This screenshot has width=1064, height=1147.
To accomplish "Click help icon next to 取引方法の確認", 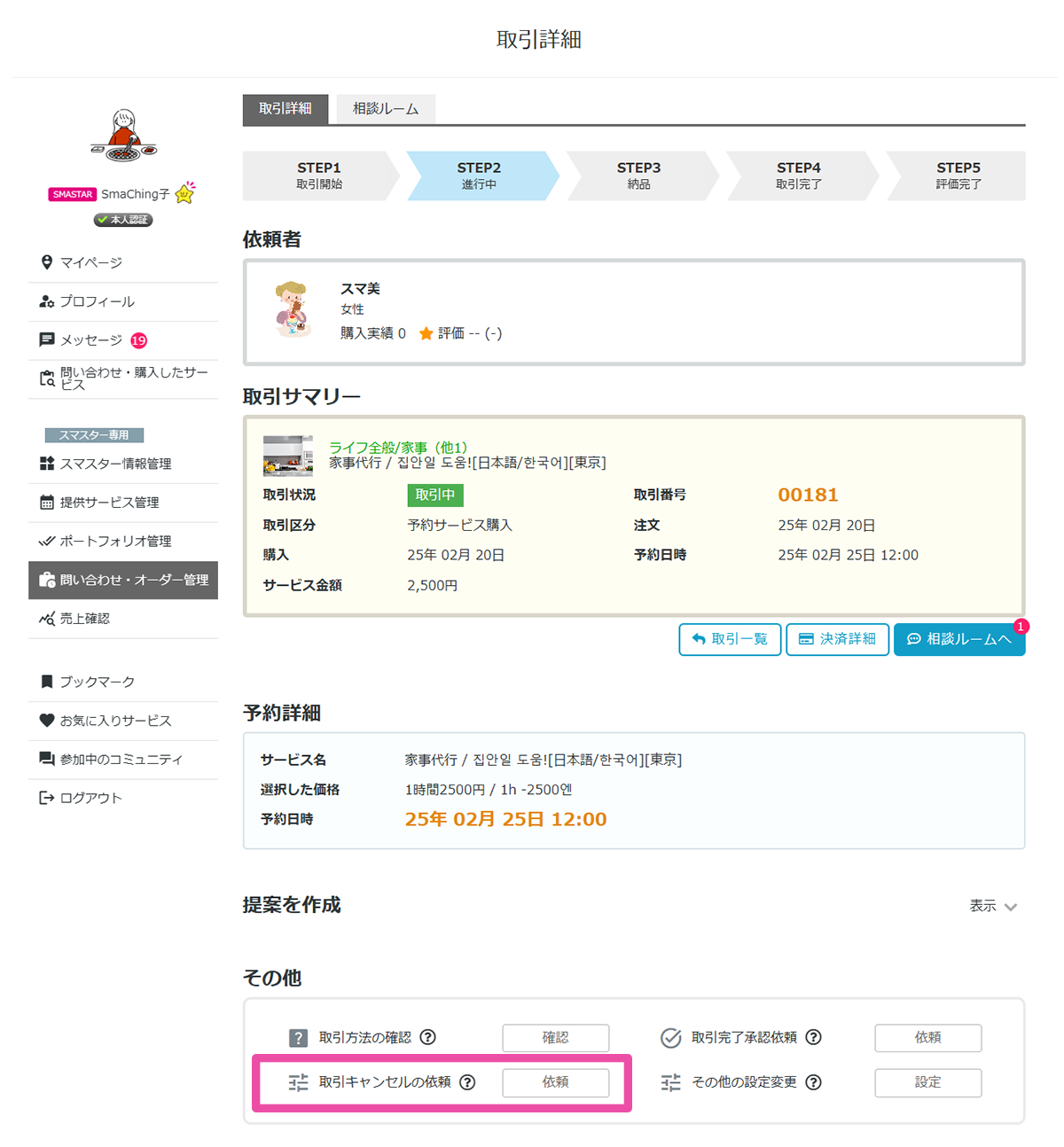I will point(428,1037).
